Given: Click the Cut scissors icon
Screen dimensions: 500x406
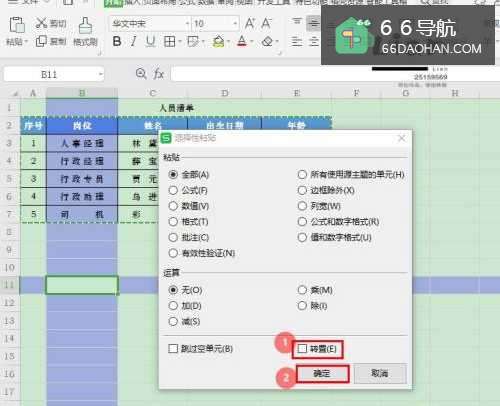Looking at the screenshot, I should pos(42,23).
